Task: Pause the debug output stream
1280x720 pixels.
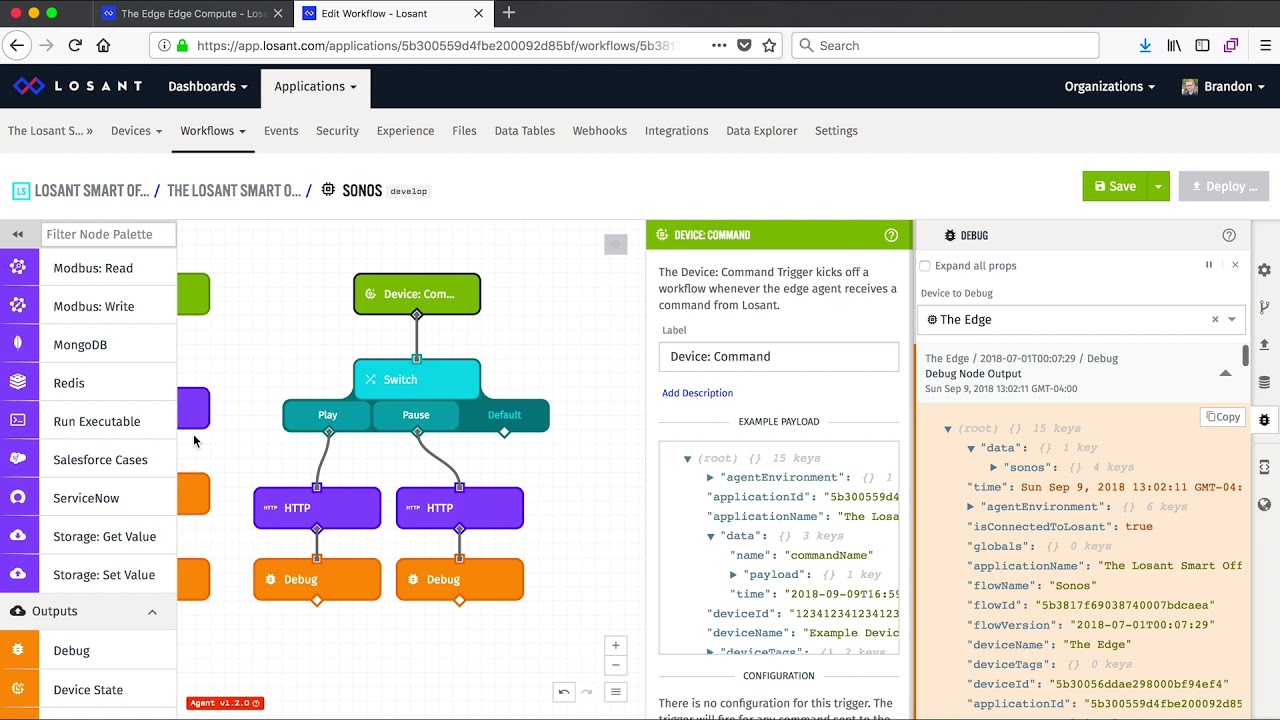Action: (x=1208, y=265)
